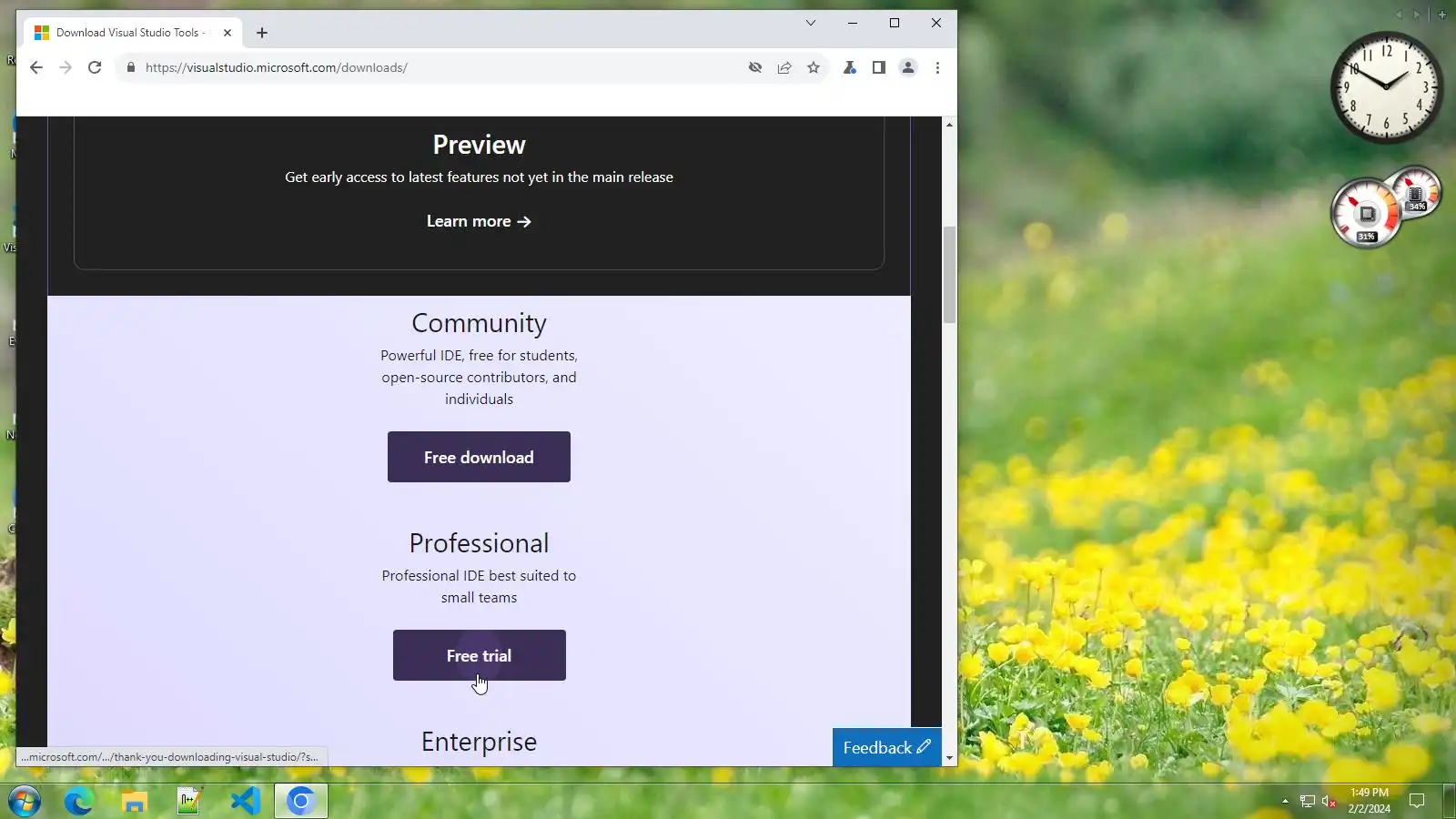The width and height of the screenshot is (1456, 819).
Task: Open Visual Studio Code from the taskbar
Action: point(246,801)
